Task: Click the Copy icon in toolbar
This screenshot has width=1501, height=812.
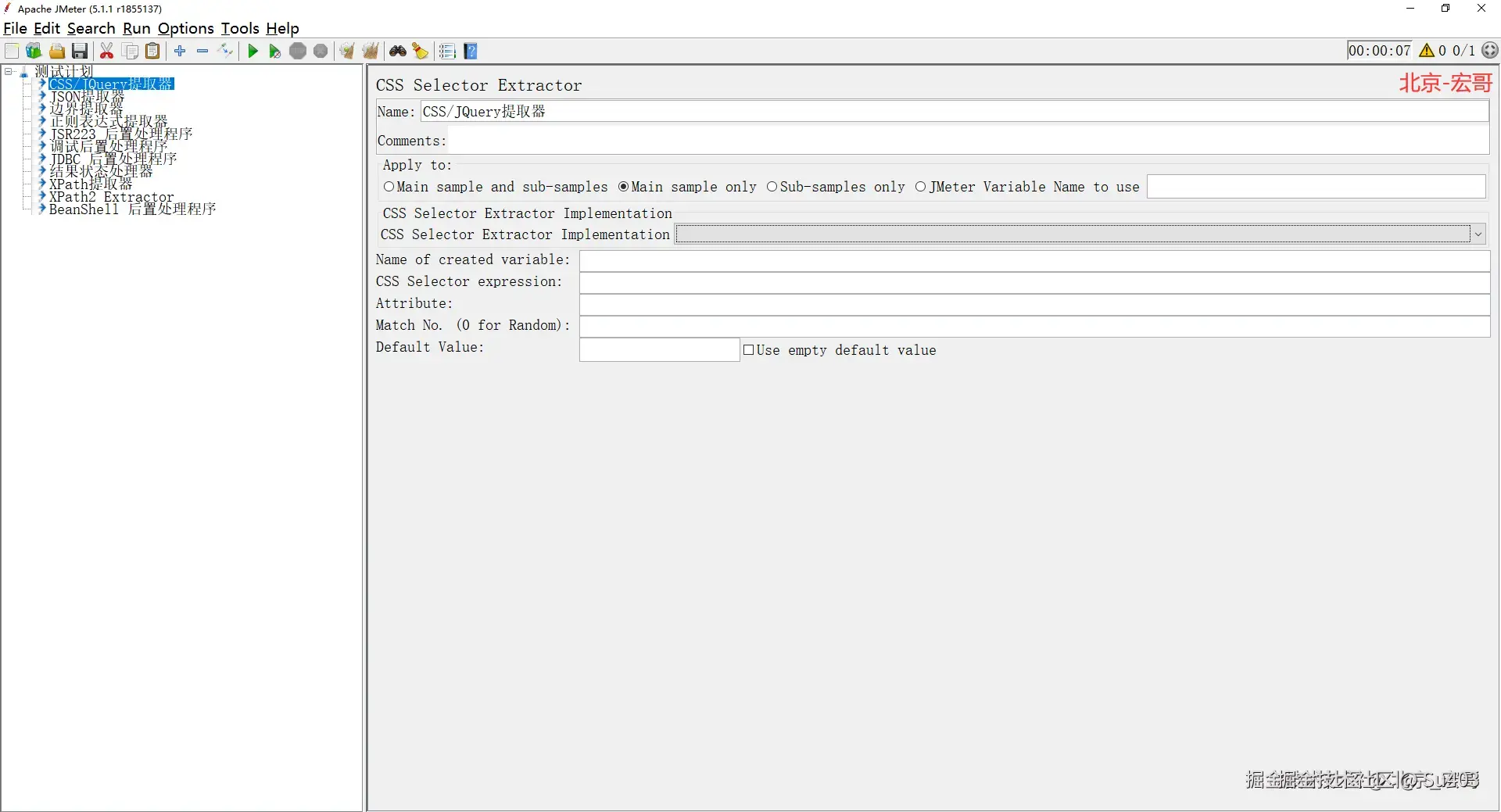Action: [x=131, y=52]
